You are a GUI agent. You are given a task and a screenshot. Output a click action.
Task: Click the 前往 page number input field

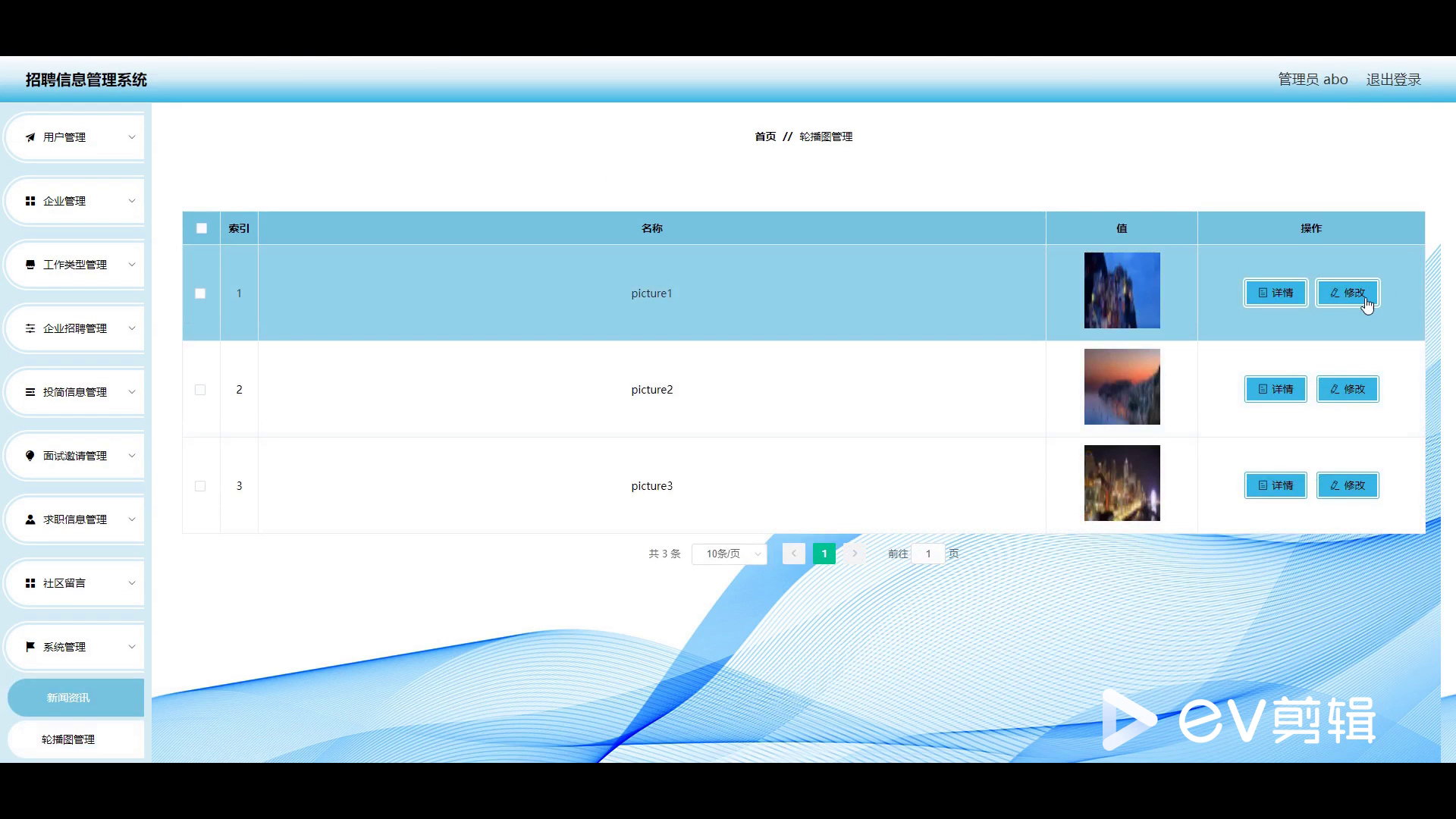928,554
